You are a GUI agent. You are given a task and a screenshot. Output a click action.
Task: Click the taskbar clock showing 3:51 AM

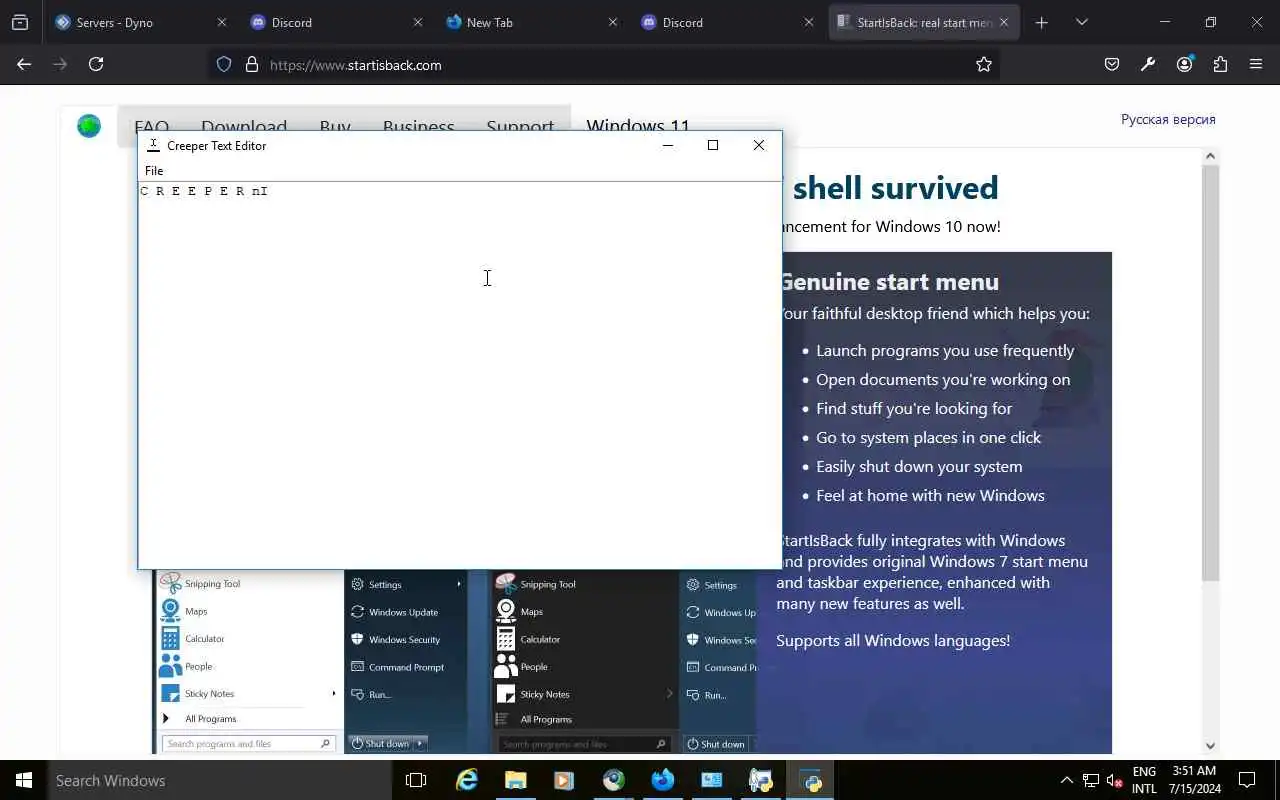[x=1194, y=780]
